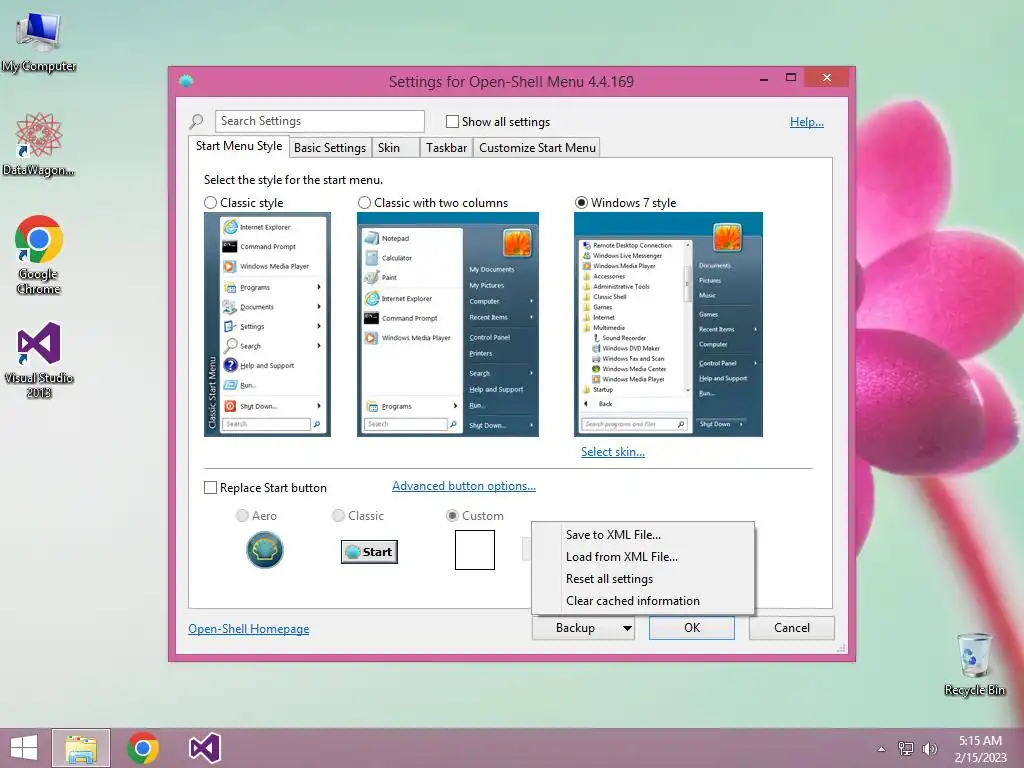Click the magnifier icon beside Search Settings
The height and width of the screenshot is (768, 1024).
[197, 121]
